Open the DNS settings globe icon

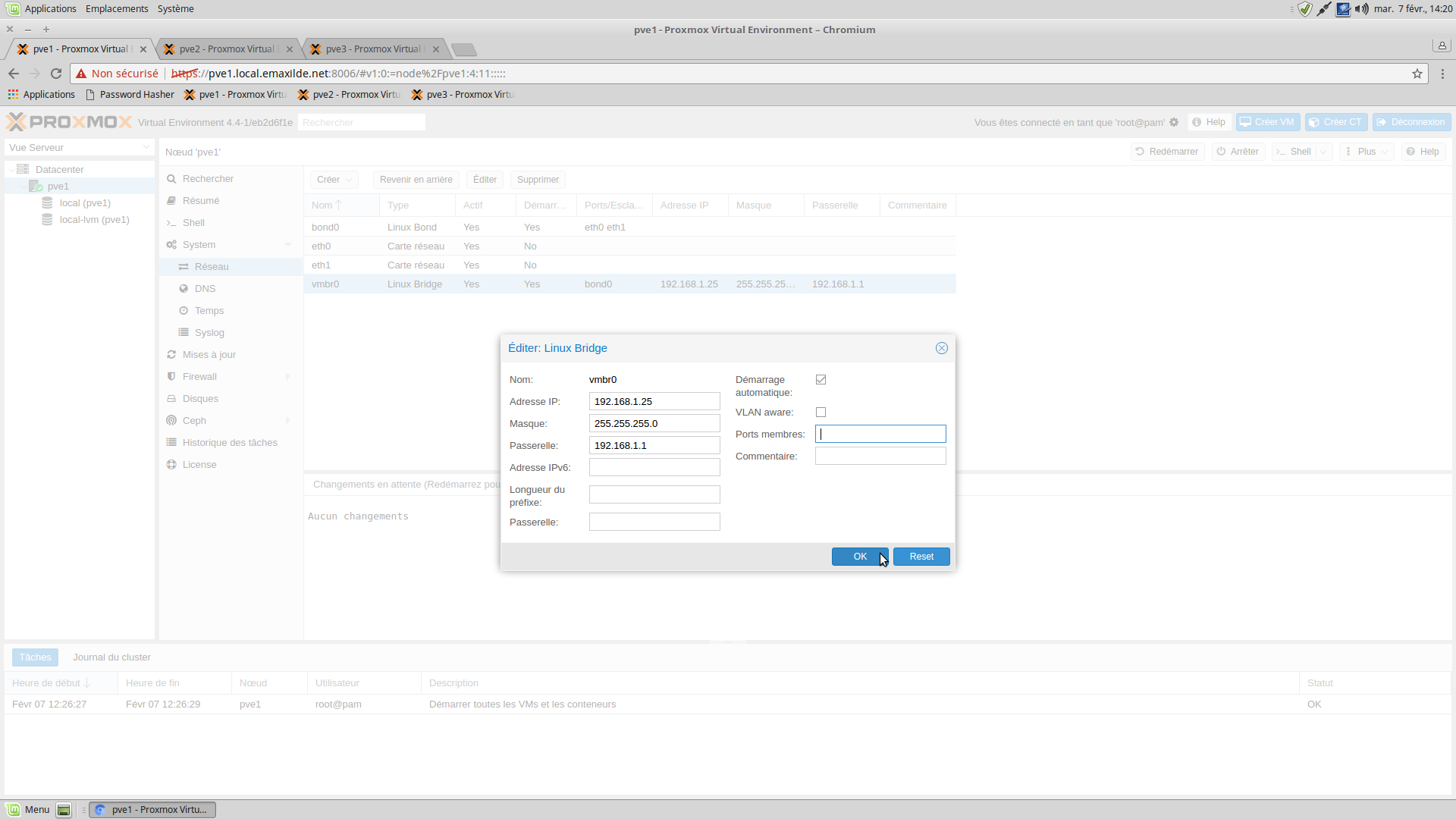coord(184,289)
